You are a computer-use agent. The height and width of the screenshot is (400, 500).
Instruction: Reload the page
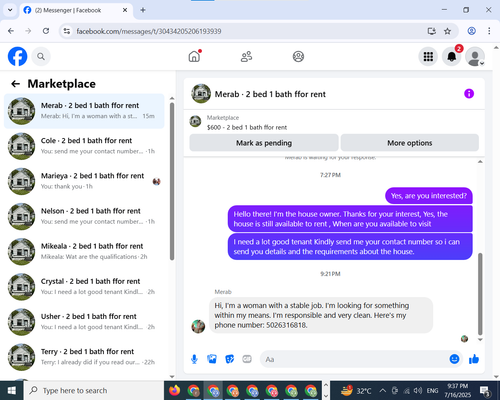[46, 31]
